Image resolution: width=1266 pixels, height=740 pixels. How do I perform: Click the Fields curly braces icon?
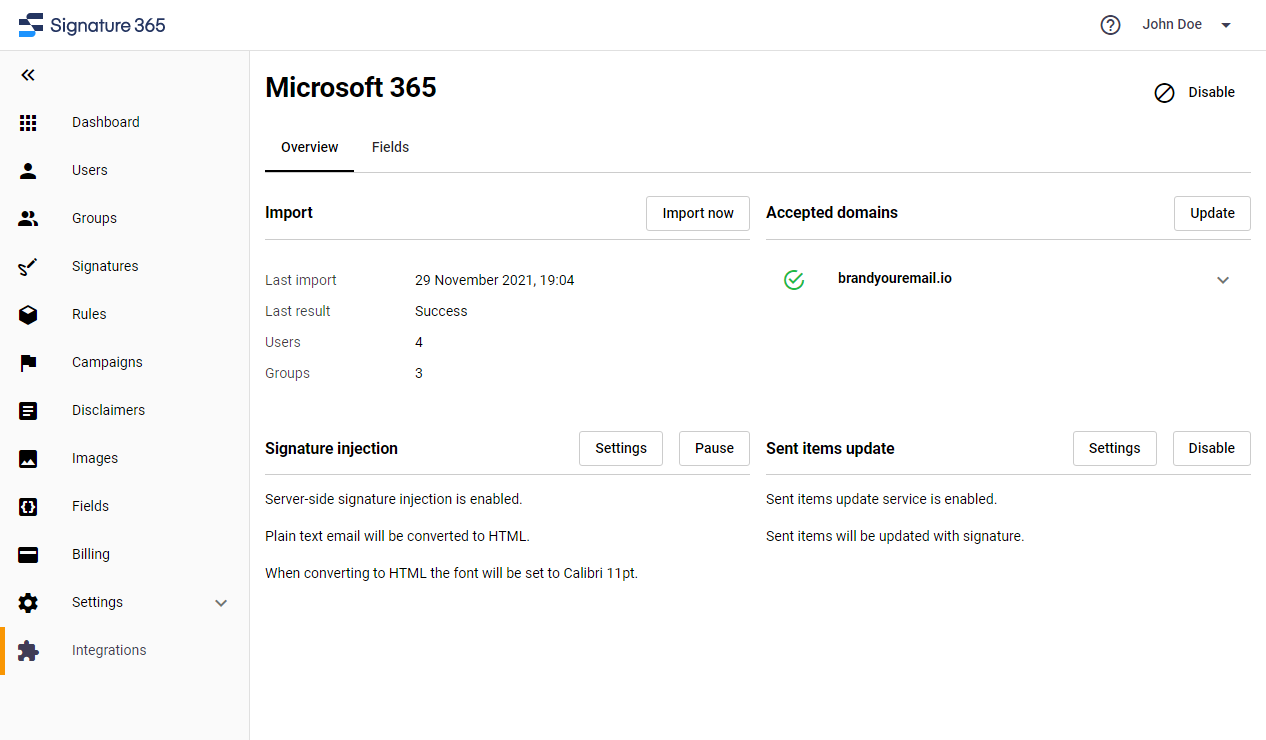[x=28, y=506]
